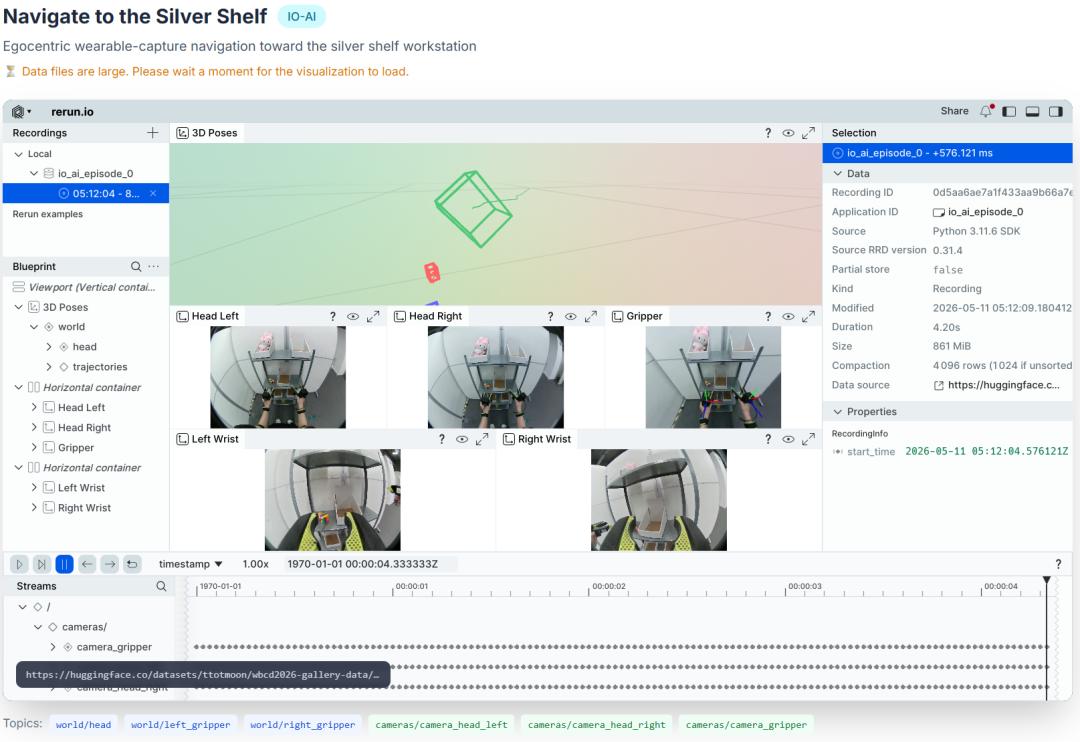This screenshot has height=742, width=1080.
Task: Open help for the 3D Poses view
Action: click(768, 133)
